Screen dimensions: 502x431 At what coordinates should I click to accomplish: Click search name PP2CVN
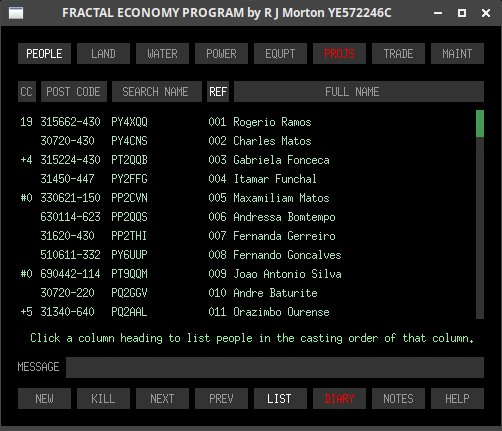pyautogui.click(x=129, y=198)
